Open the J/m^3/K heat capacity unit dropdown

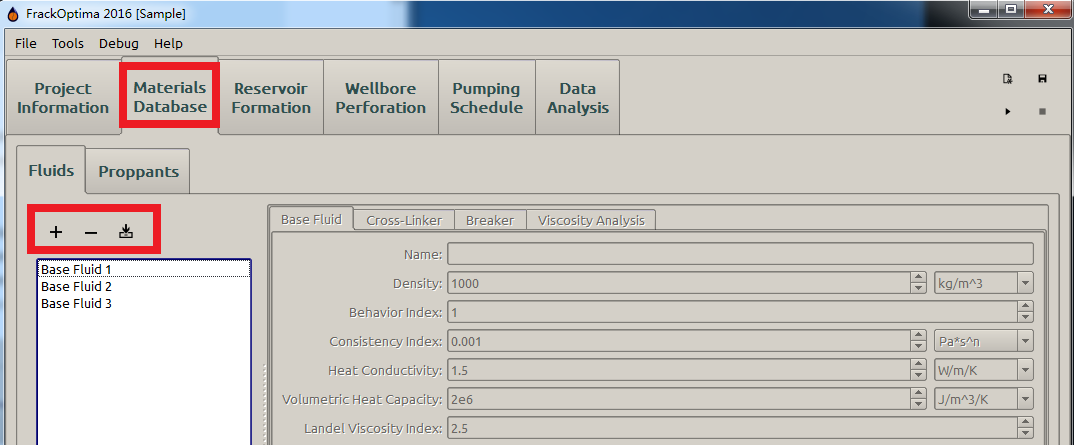pyautogui.click(x=984, y=399)
